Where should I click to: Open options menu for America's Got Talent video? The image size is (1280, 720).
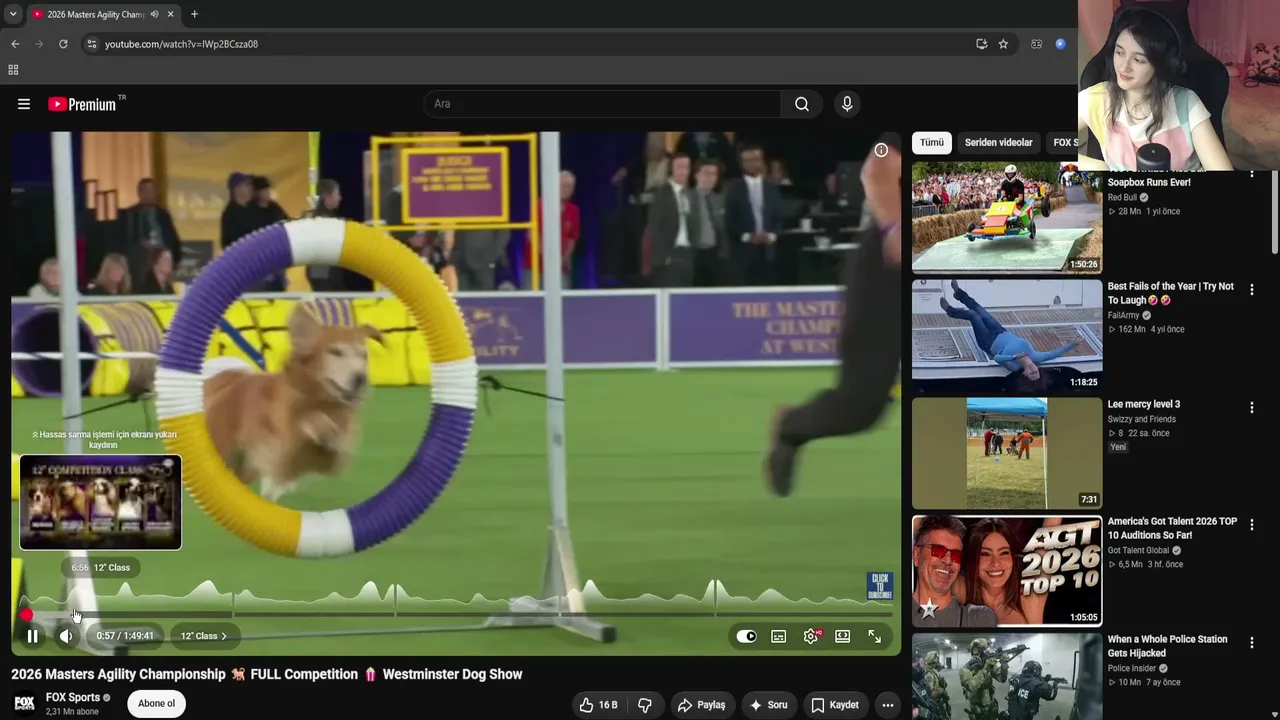1252,525
